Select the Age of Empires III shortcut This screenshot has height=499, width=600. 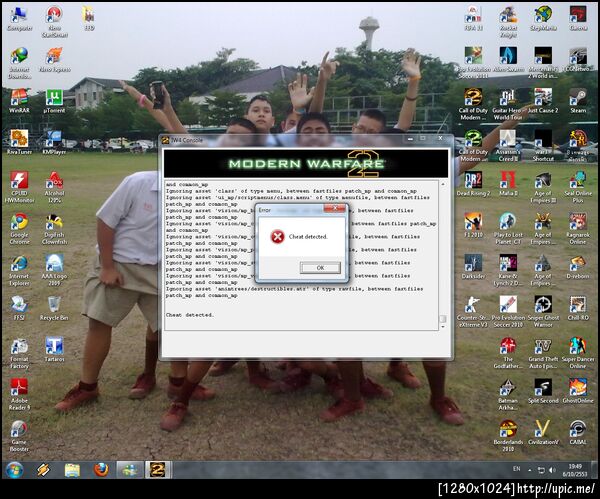tap(543, 187)
